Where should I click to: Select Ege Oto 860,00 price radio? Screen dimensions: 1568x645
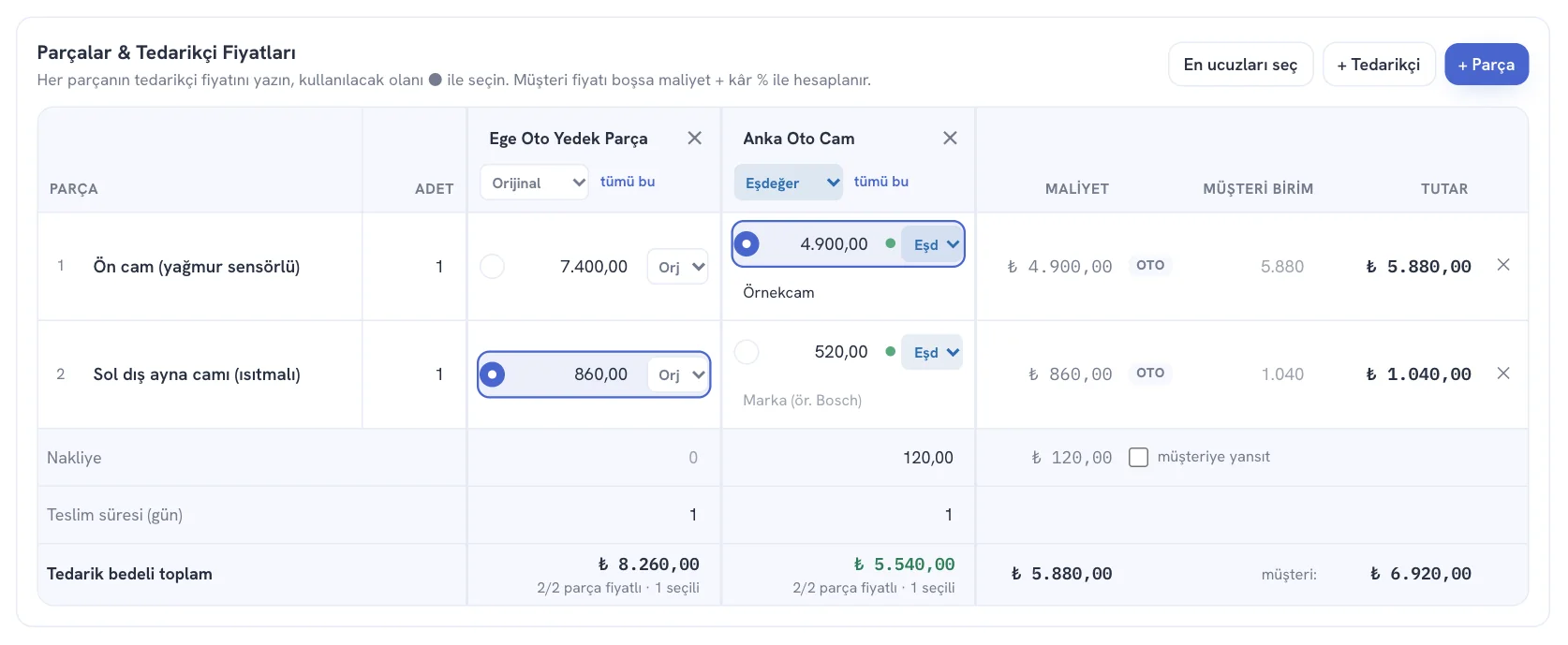(x=492, y=374)
